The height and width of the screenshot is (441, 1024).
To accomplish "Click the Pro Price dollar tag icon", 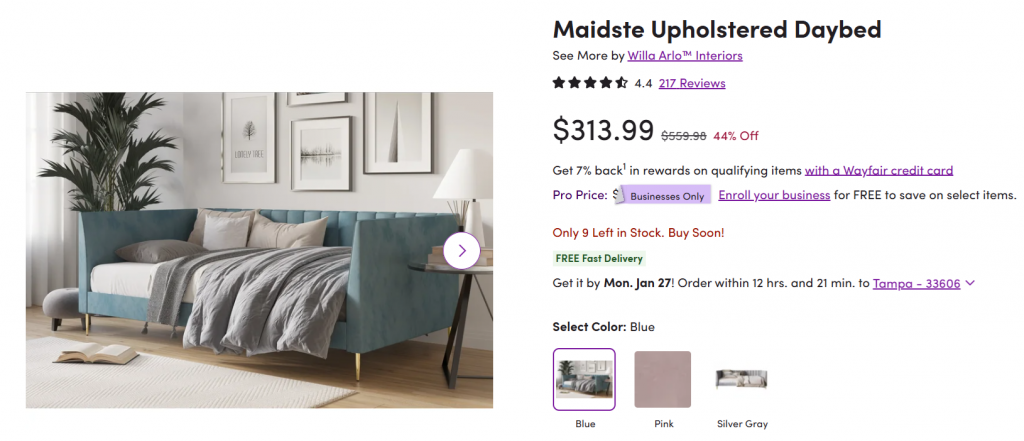I will point(618,195).
